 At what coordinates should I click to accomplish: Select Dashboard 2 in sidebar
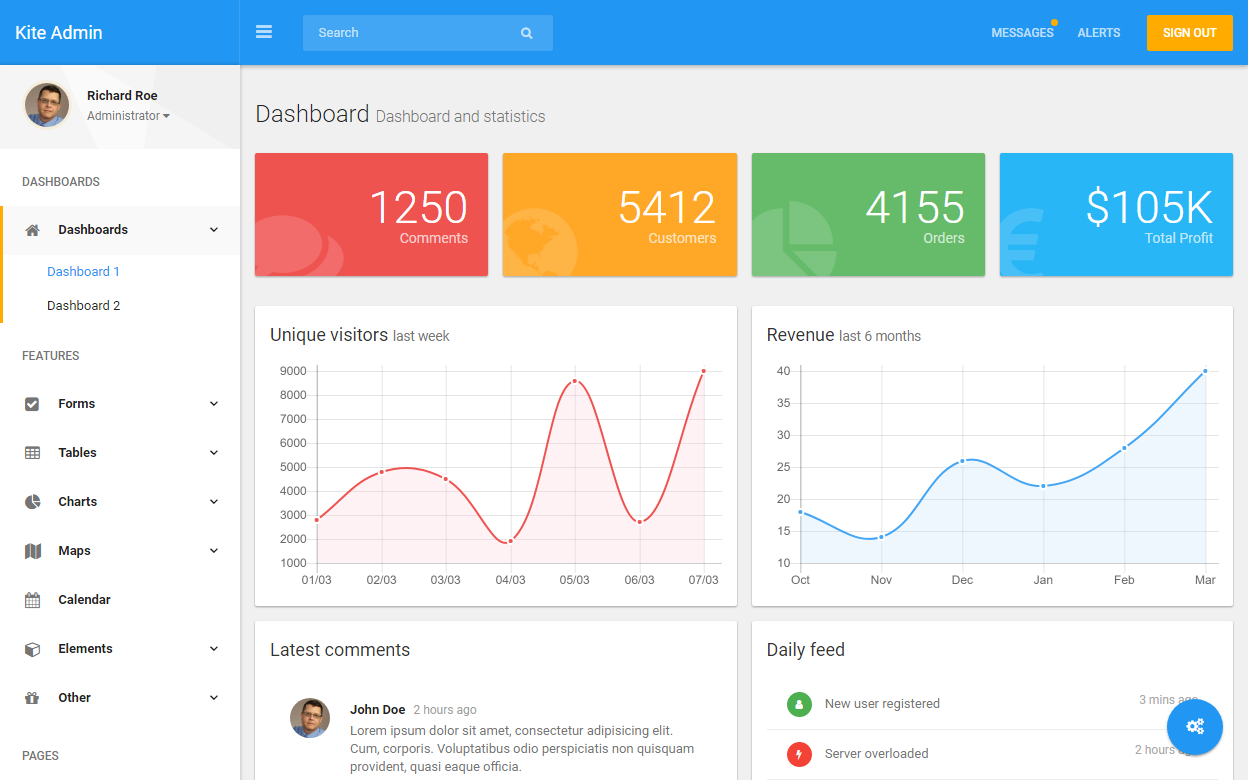(83, 306)
